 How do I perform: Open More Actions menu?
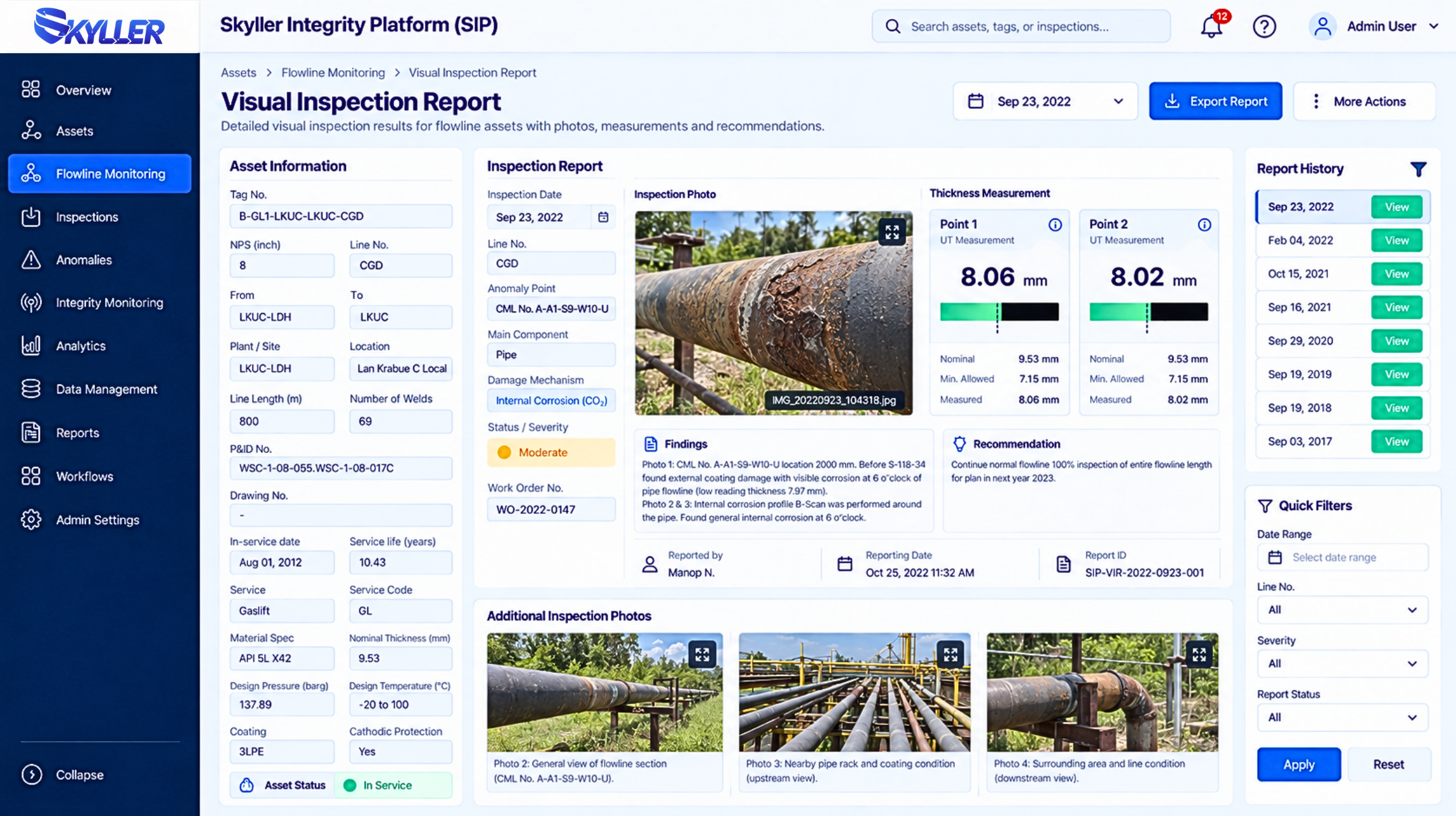pyautogui.click(x=1364, y=101)
